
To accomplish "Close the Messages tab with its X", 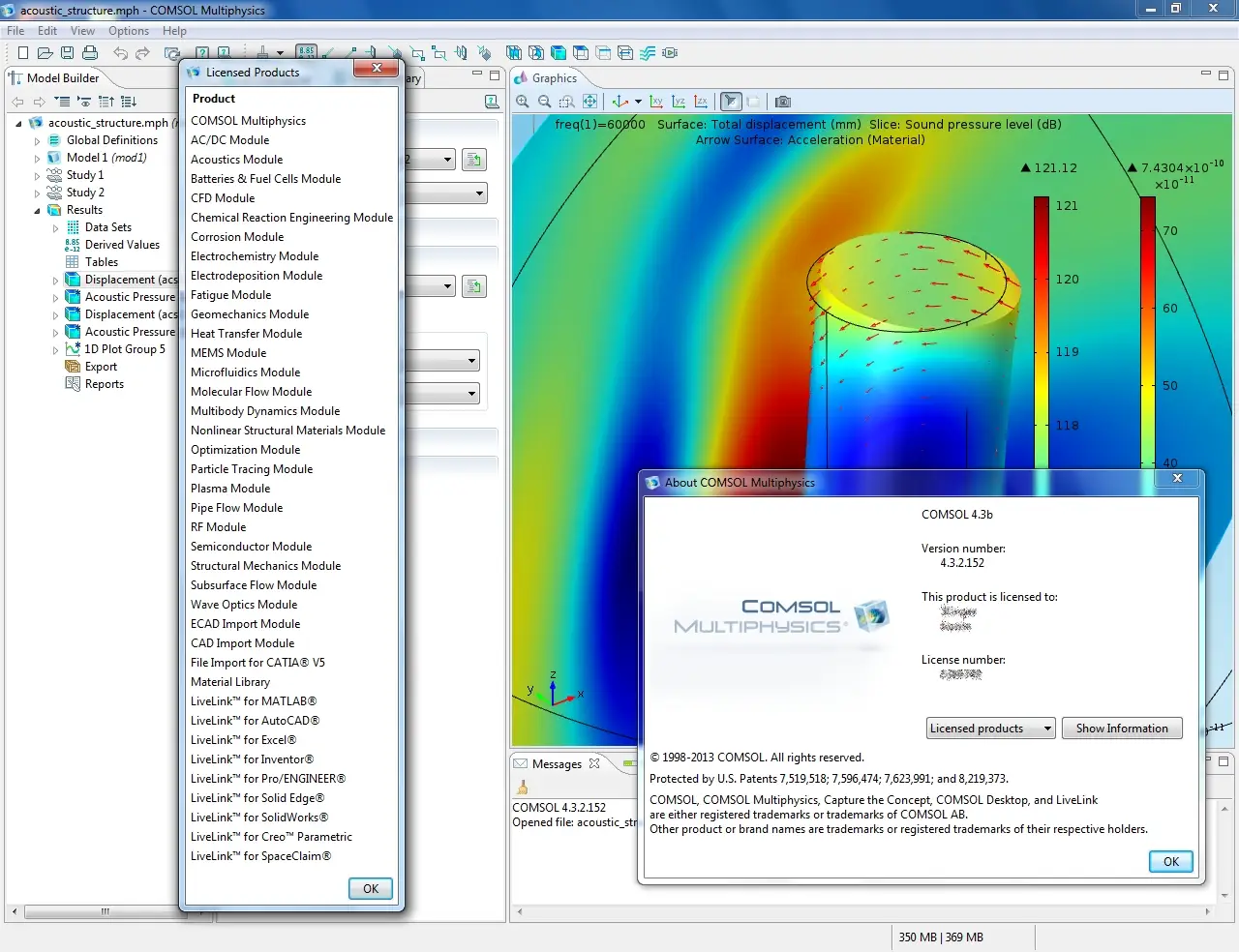I will coord(594,763).
